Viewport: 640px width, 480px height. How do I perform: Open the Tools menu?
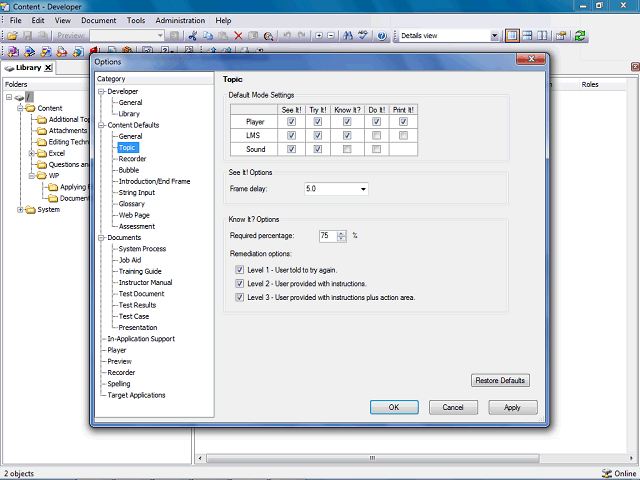point(136,20)
